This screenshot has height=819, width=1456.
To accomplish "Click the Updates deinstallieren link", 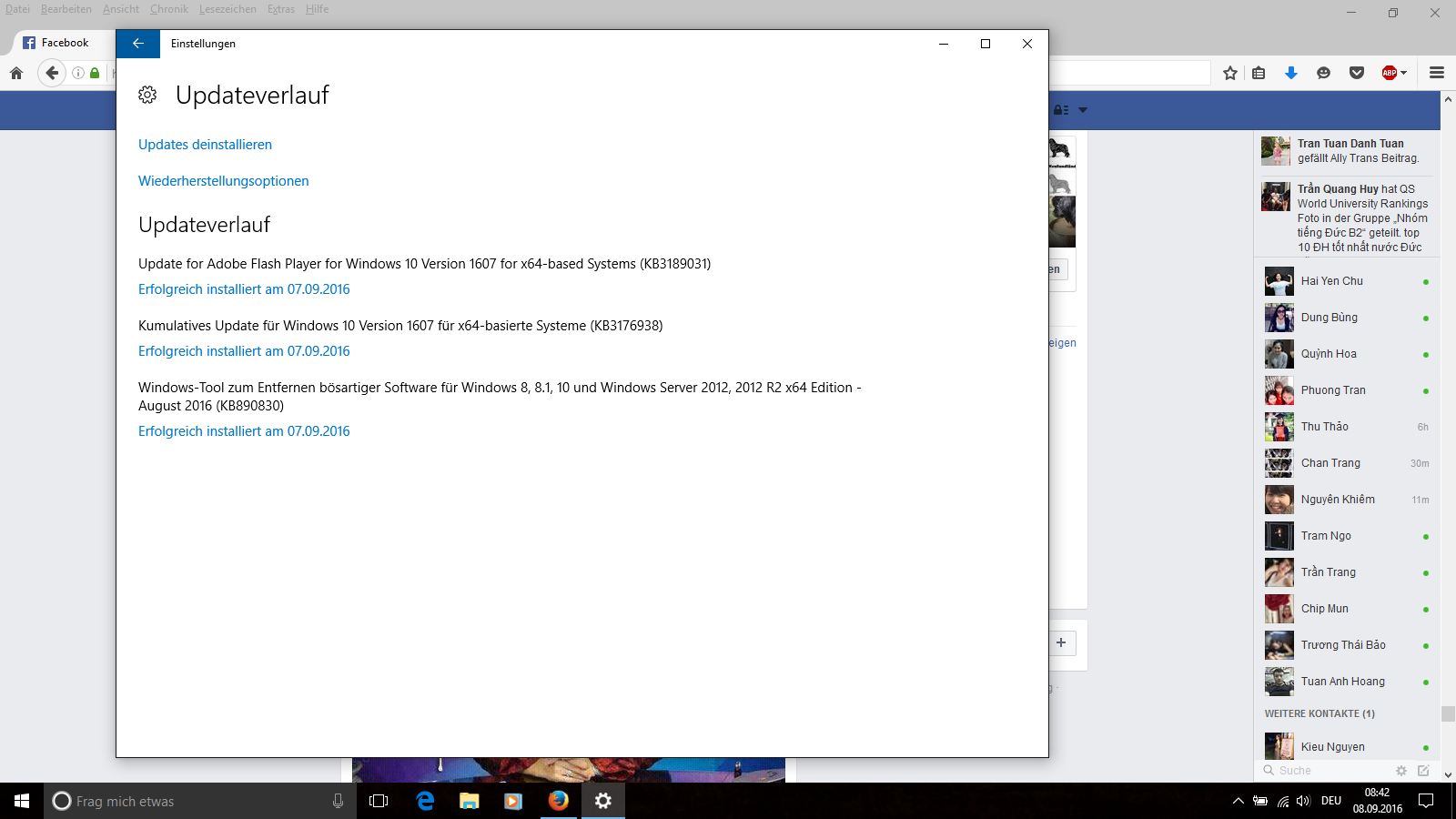I will 205,145.
